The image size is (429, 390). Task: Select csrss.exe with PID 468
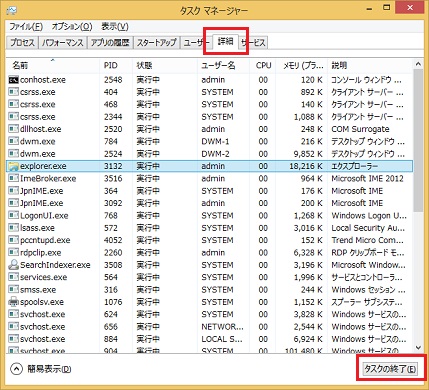[x=210, y=105]
